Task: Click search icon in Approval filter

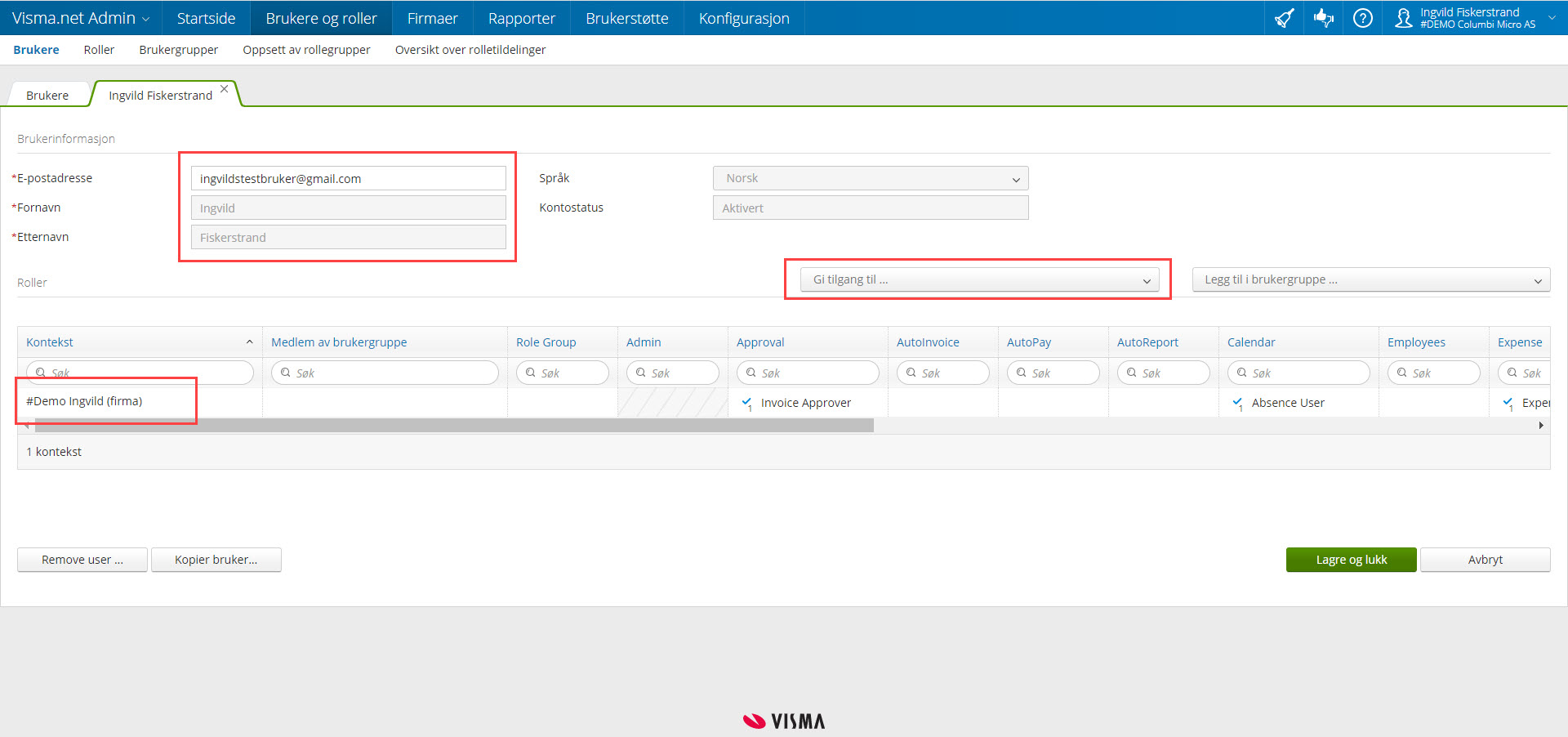Action: [x=751, y=373]
